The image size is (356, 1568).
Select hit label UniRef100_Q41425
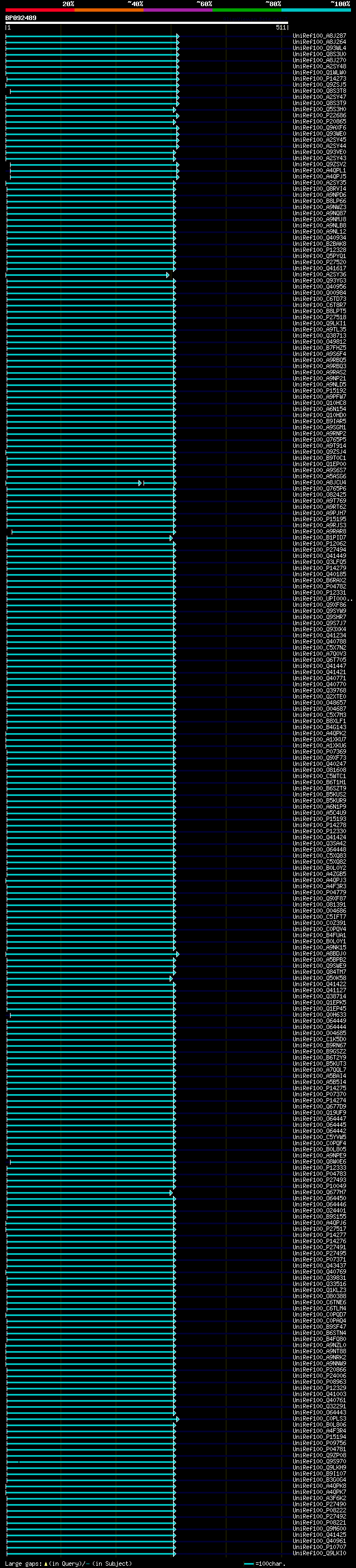319,1534
